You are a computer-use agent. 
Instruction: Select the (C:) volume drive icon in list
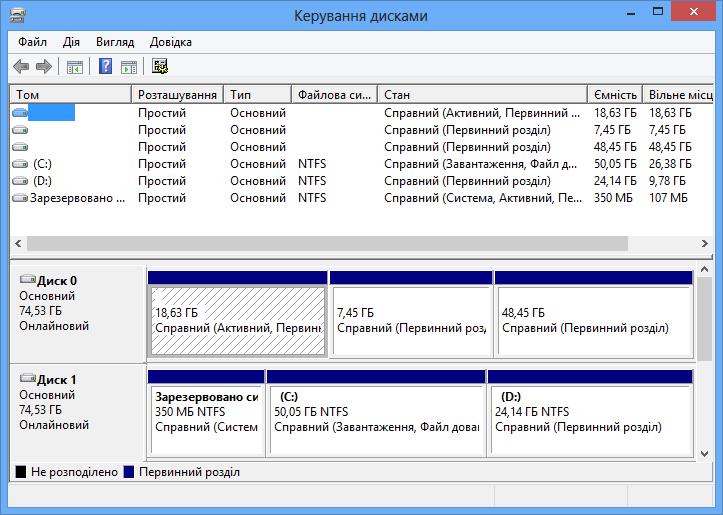pyautogui.click(x=21, y=164)
